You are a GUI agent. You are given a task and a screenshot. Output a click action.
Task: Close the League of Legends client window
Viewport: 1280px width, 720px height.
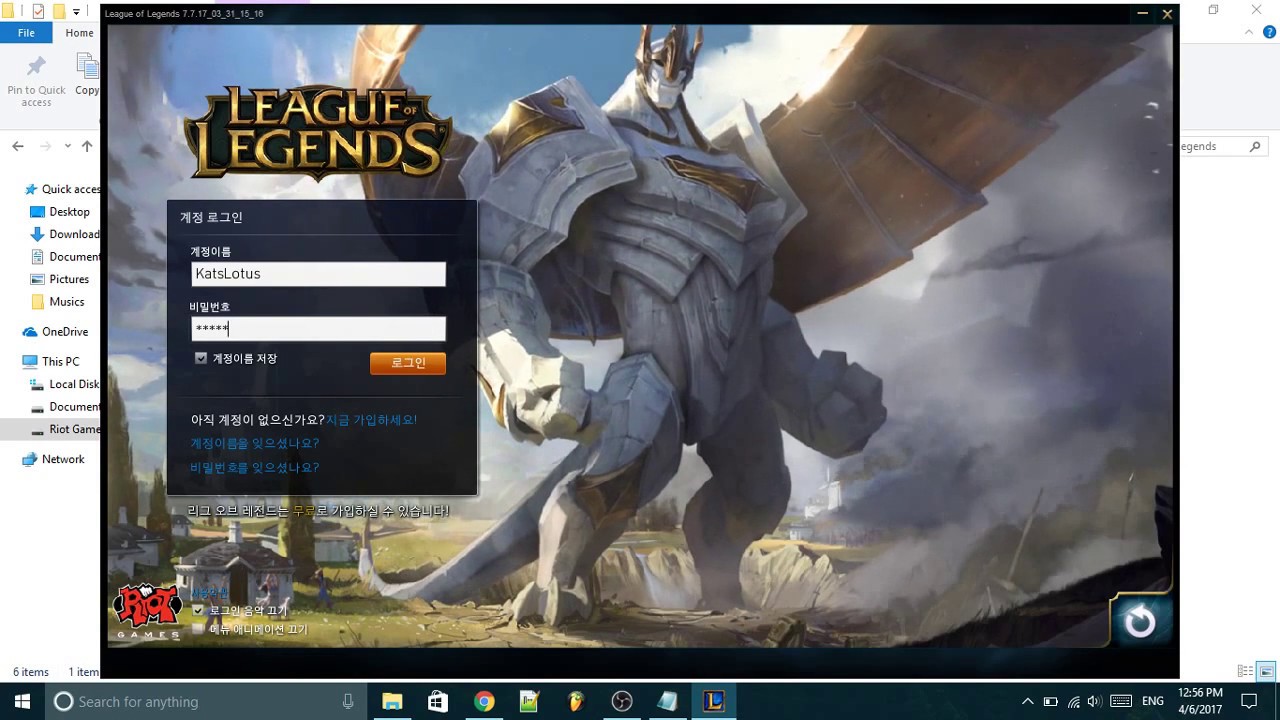coord(1167,14)
